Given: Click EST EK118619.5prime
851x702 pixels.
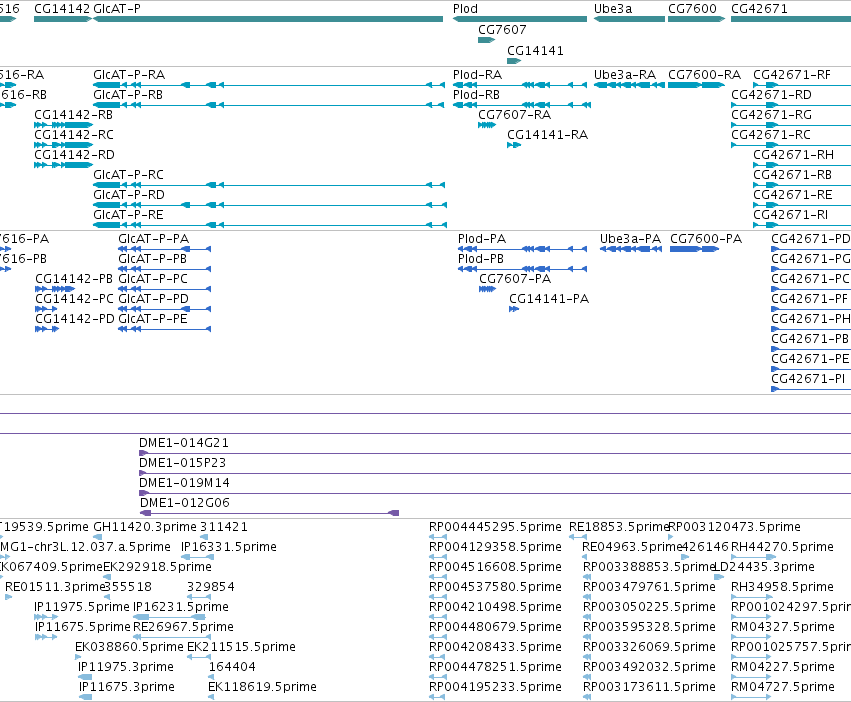Looking at the screenshot, I should point(211,697).
